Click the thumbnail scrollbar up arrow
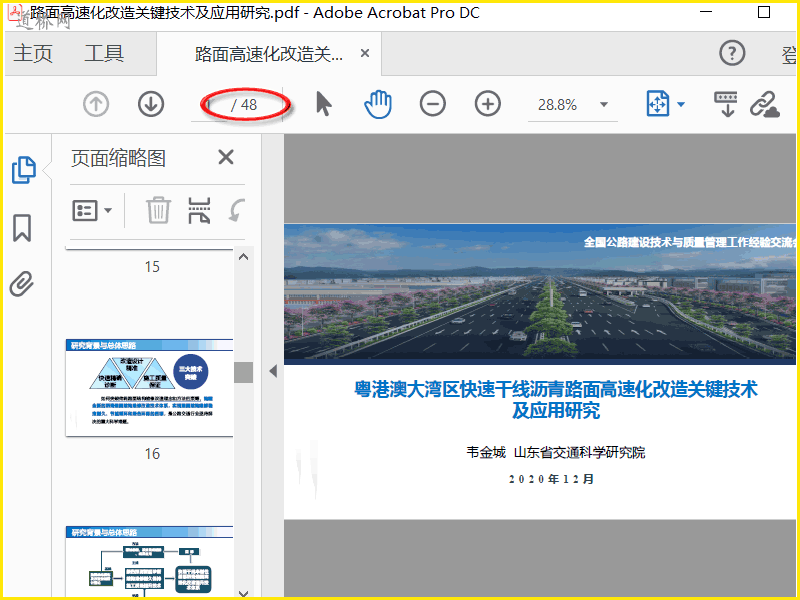This screenshot has width=800, height=600. click(x=243, y=257)
